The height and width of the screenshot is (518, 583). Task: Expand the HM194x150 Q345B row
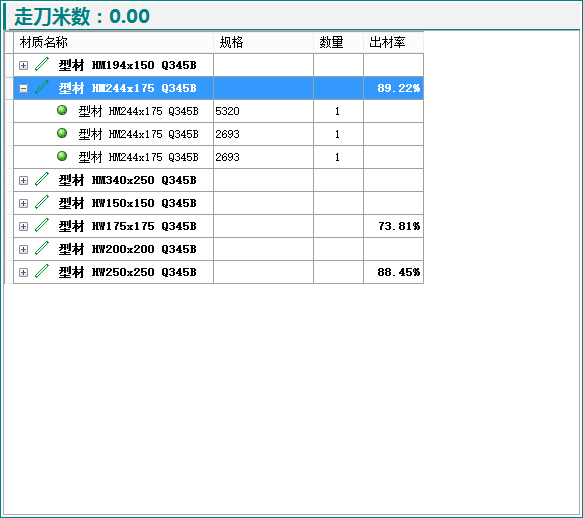[23, 65]
